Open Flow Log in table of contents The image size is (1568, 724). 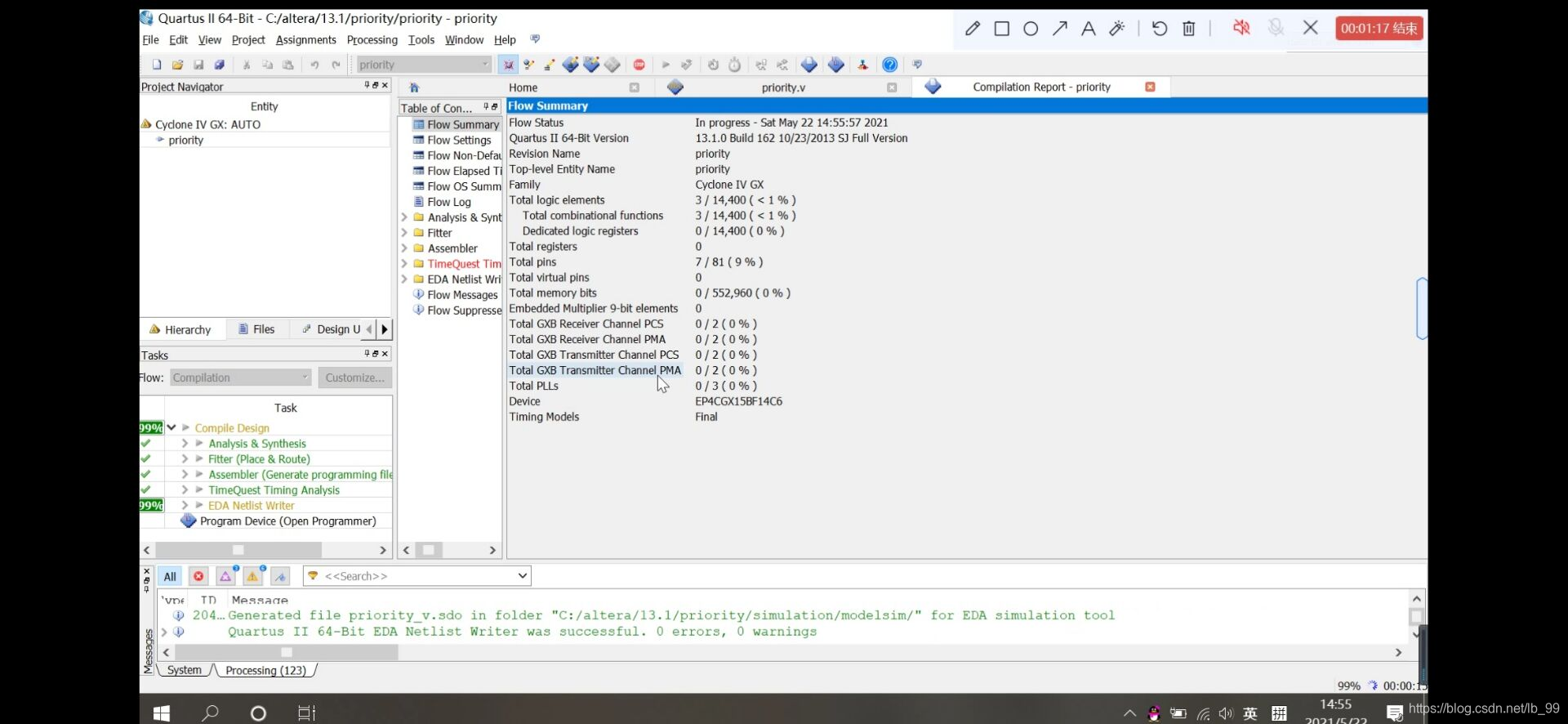click(449, 202)
